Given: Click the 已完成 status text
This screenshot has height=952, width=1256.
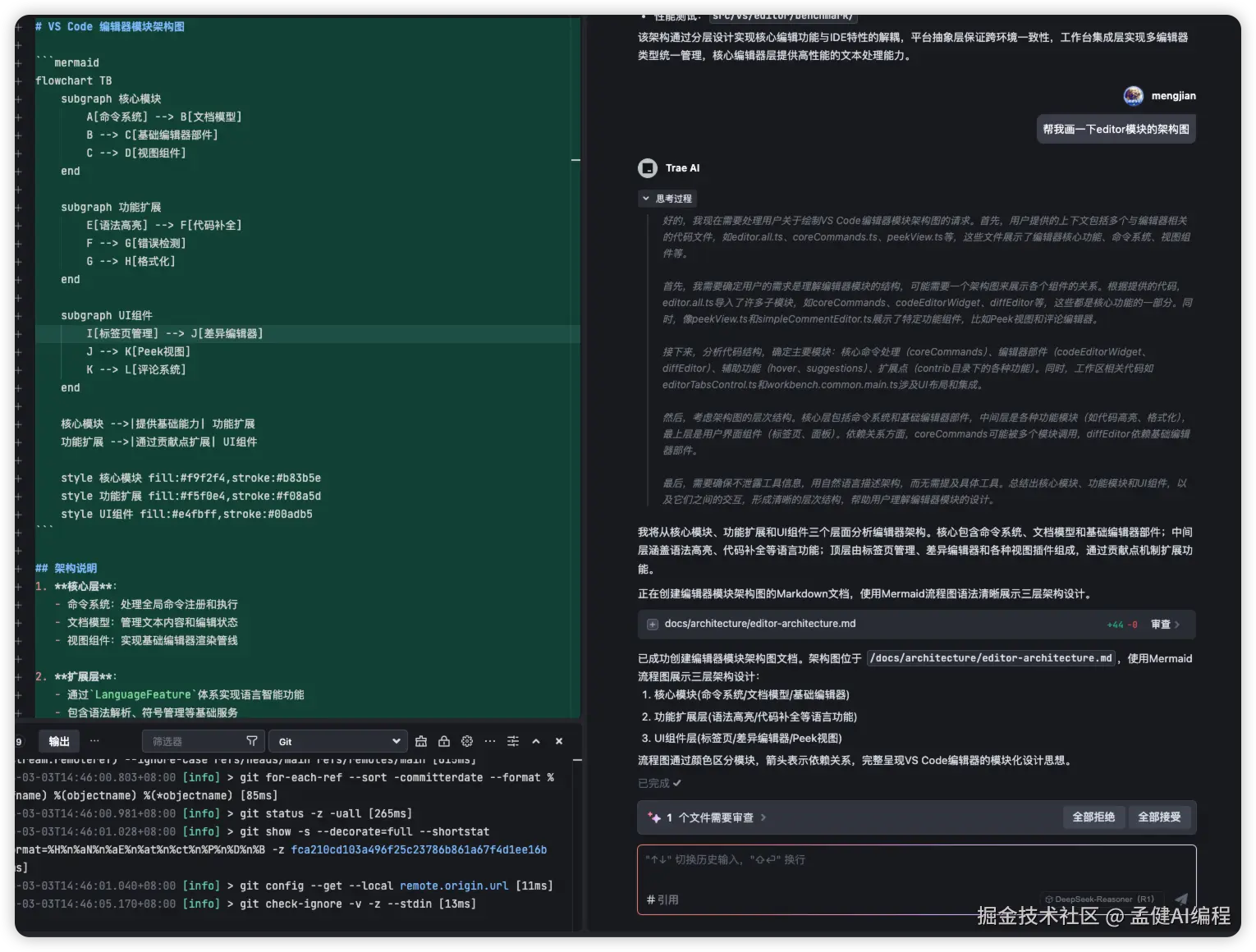Looking at the screenshot, I should [659, 783].
